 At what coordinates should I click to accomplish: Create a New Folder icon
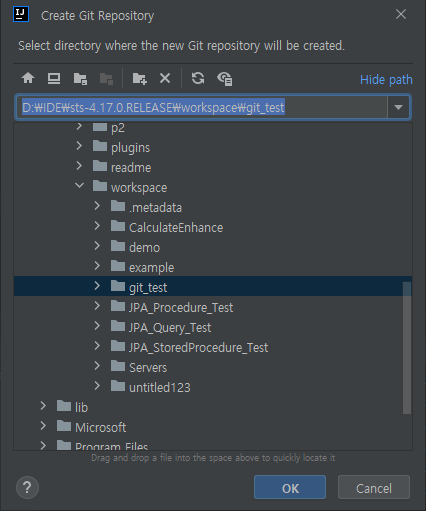point(140,79)
